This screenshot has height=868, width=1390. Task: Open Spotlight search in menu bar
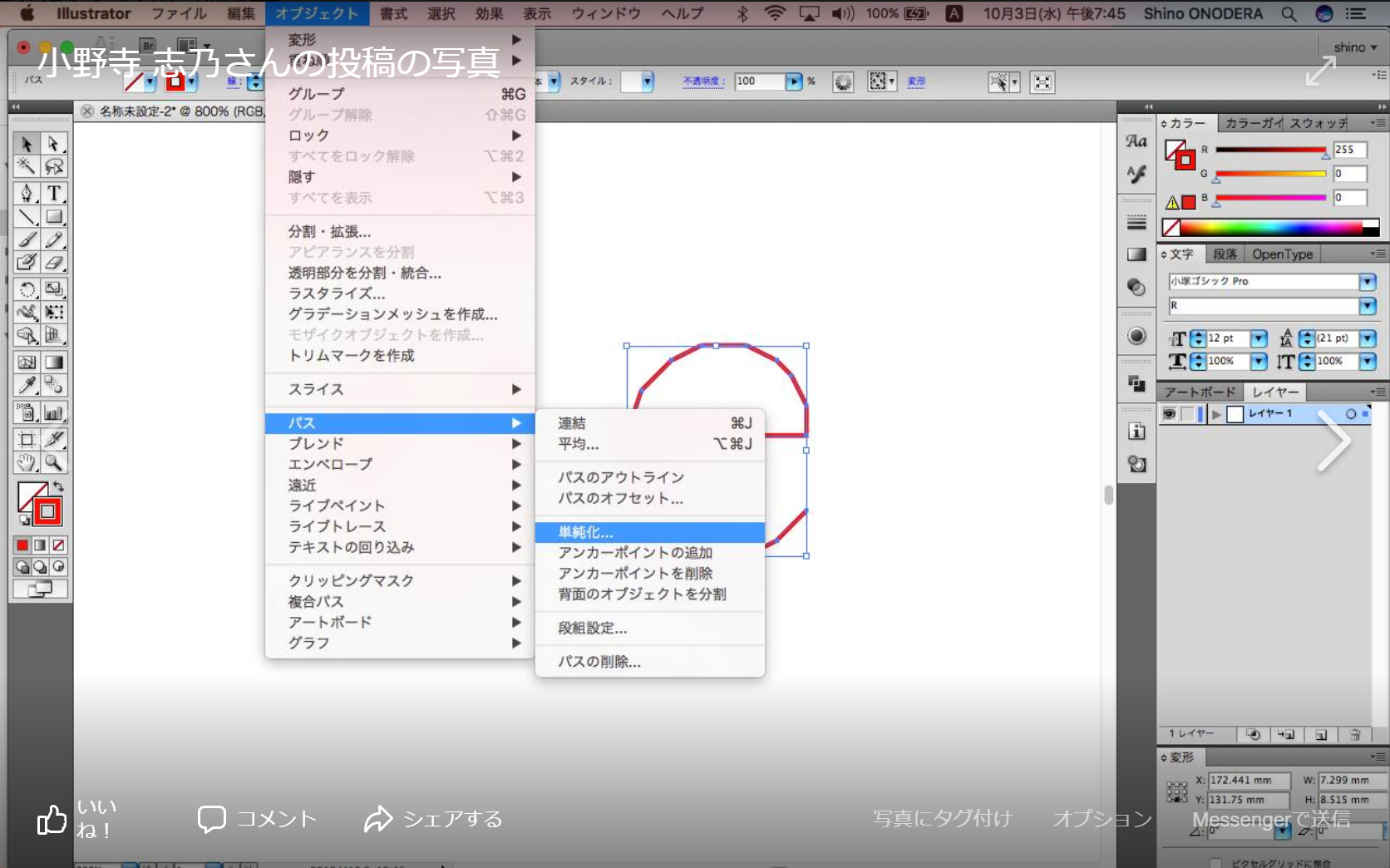(1289, 13)
